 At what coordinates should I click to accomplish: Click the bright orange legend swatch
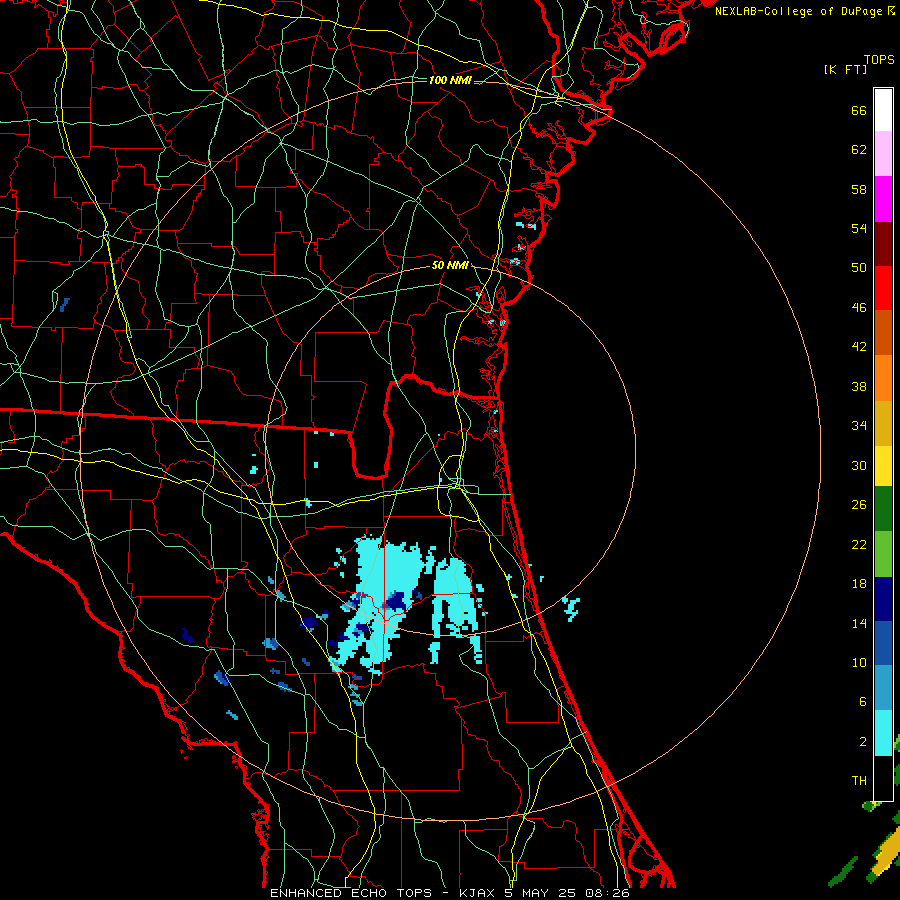(x=883, y=377)
